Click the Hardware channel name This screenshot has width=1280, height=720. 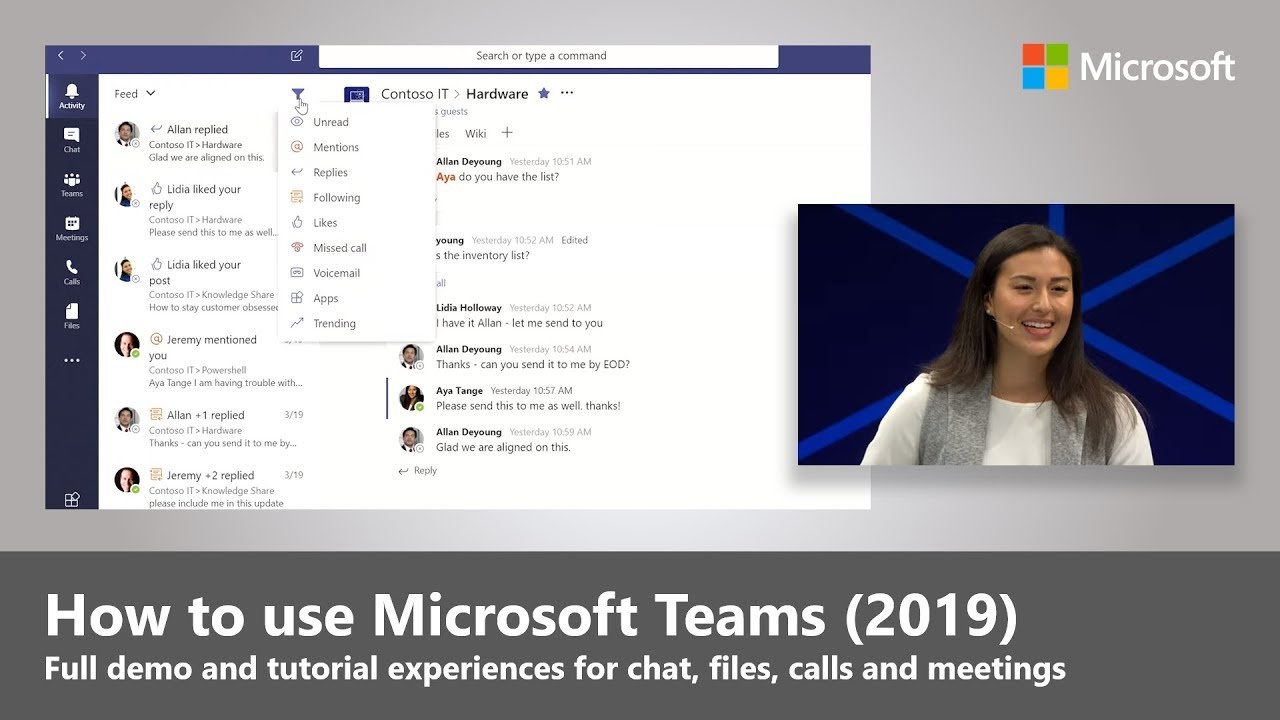coord(497,94)
